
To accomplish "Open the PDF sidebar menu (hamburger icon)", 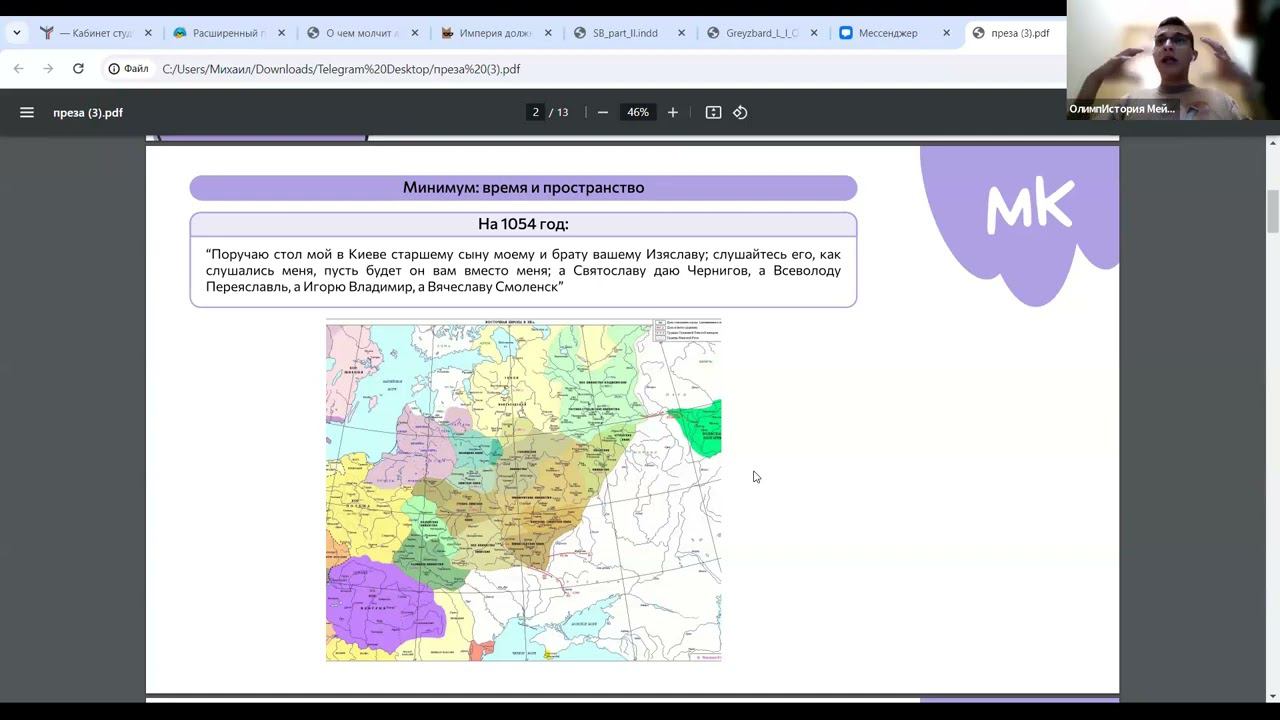I will pos(27,113).
